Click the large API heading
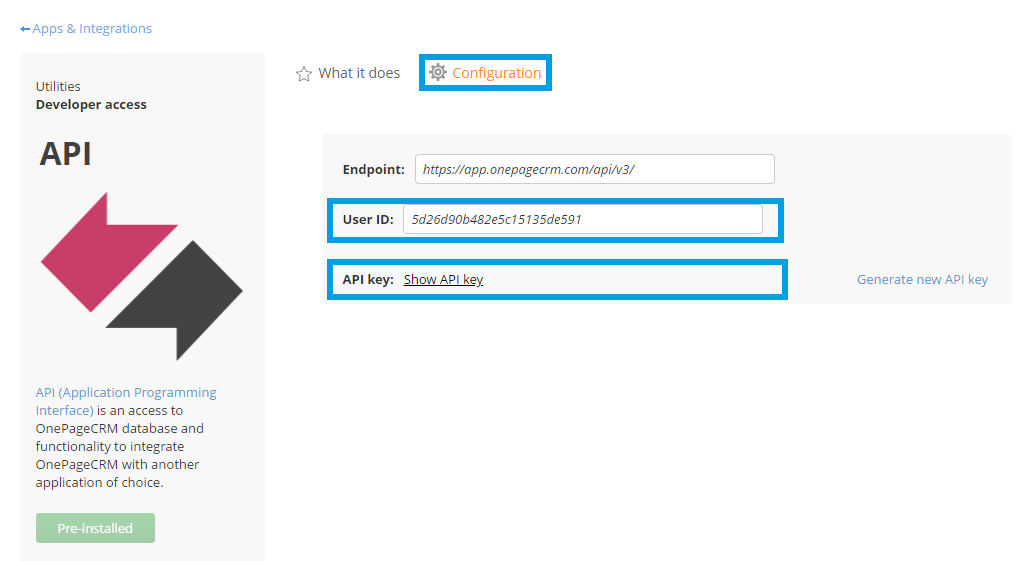Image resolution: width=1024 pixels, height=561 pixels. pos(66,154)
